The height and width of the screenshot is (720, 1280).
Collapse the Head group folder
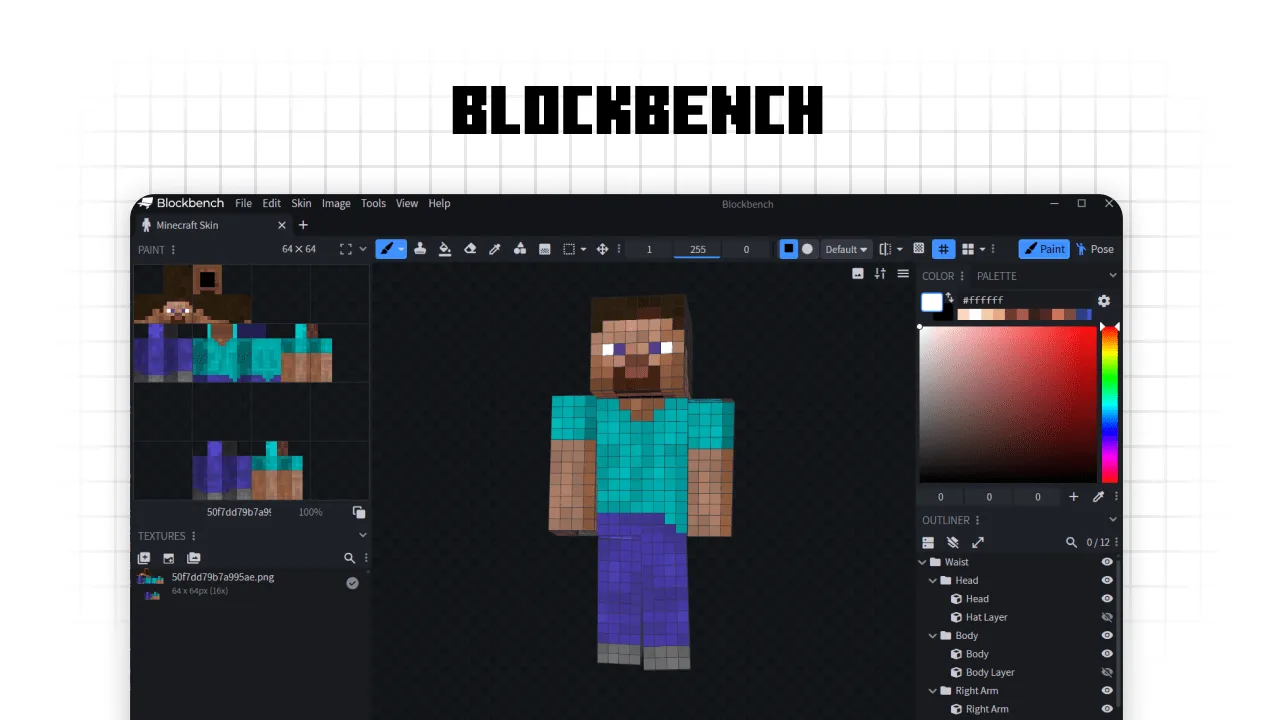pyautogui.click(x=933, y=580)
